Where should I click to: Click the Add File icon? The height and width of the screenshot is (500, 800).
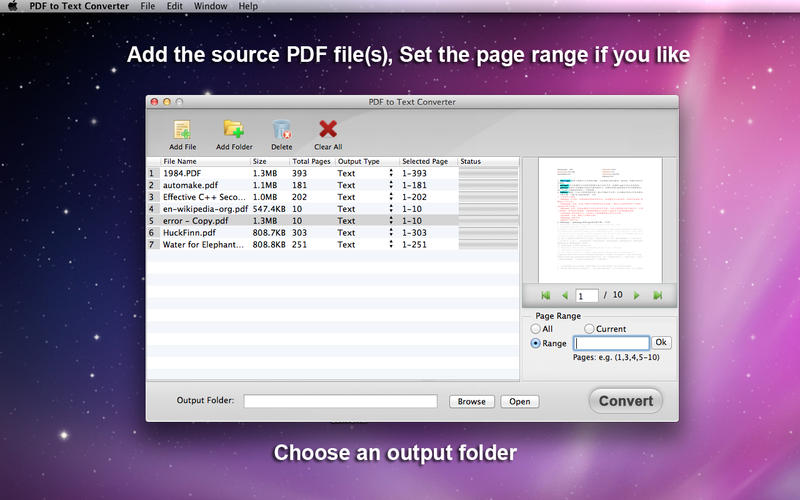click(182, 130)
